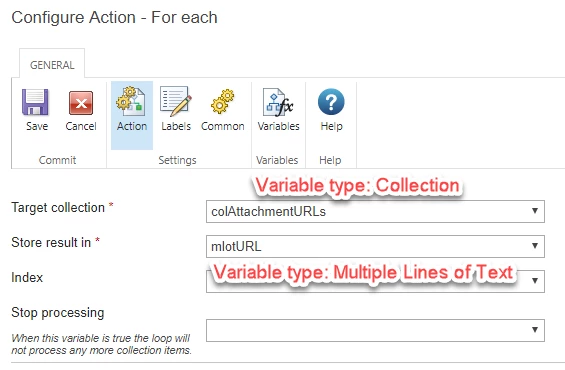Click the Target collection label
565x370 pixels.
pyautogui.click(x=58, y=208)
